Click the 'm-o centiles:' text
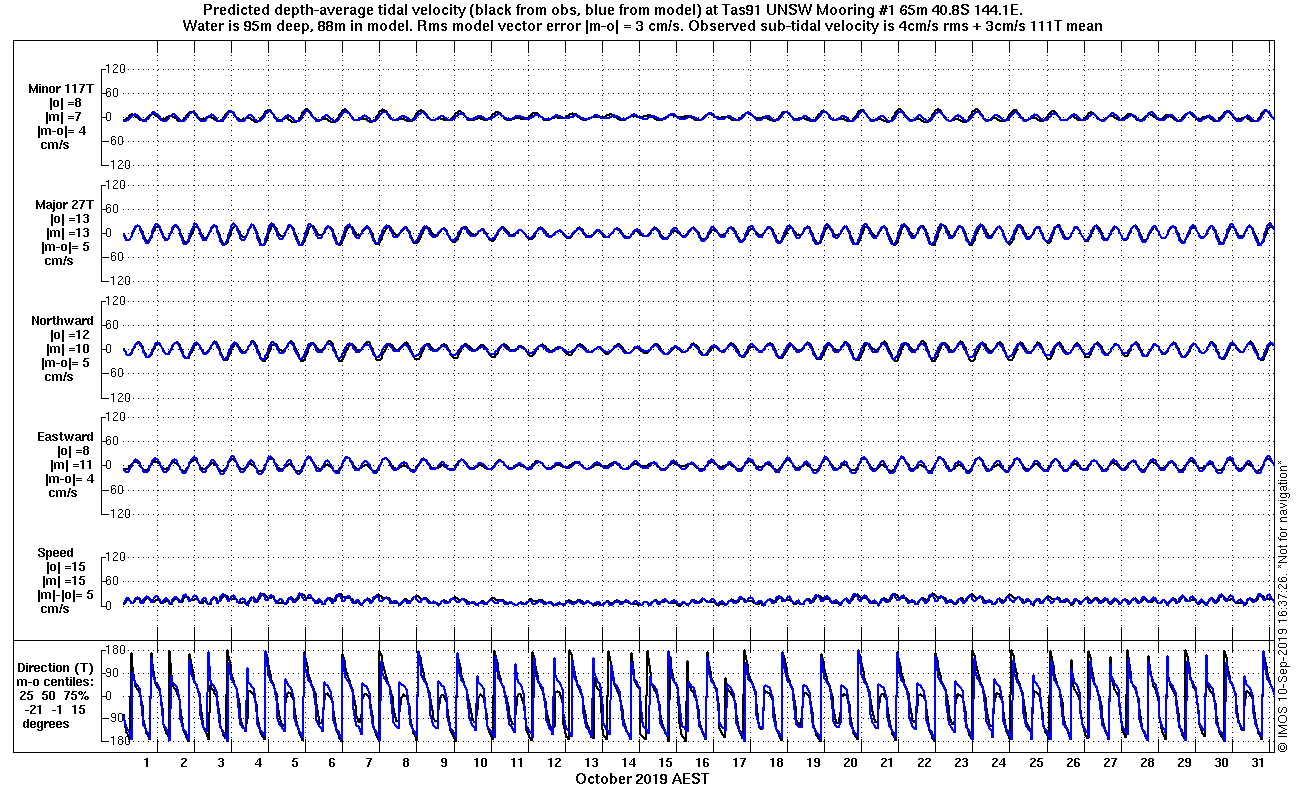1300x800 pixels. (x=56, y=681)
